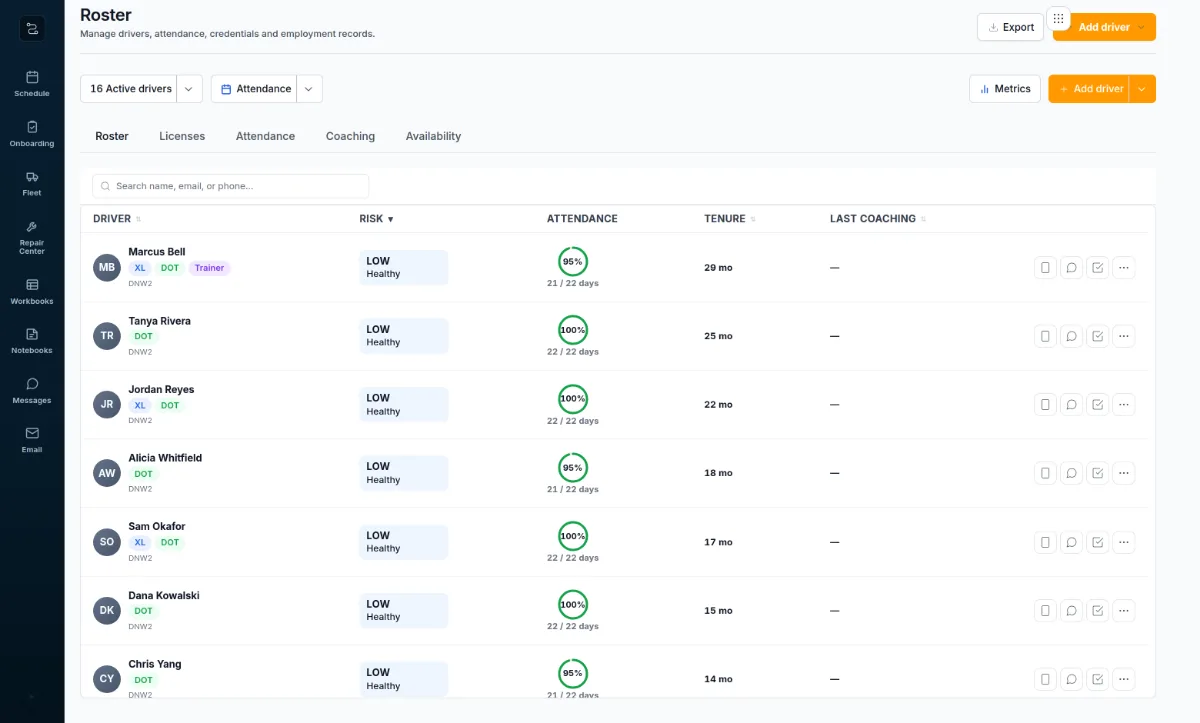Image resolution: width=1200 pixels, height=723 pixels.
Task: Click the device icon in Marcus Bell's row
Action: 1045,267
